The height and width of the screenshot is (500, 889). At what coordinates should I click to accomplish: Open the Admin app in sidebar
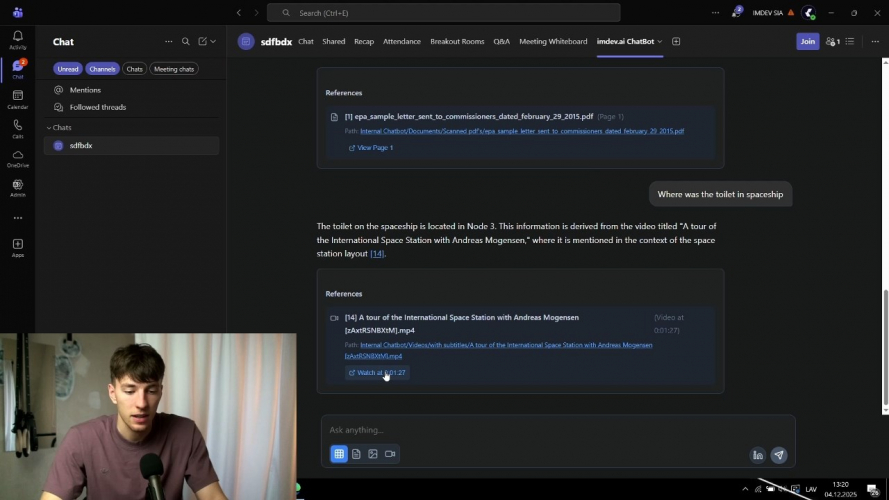point(18,188)
